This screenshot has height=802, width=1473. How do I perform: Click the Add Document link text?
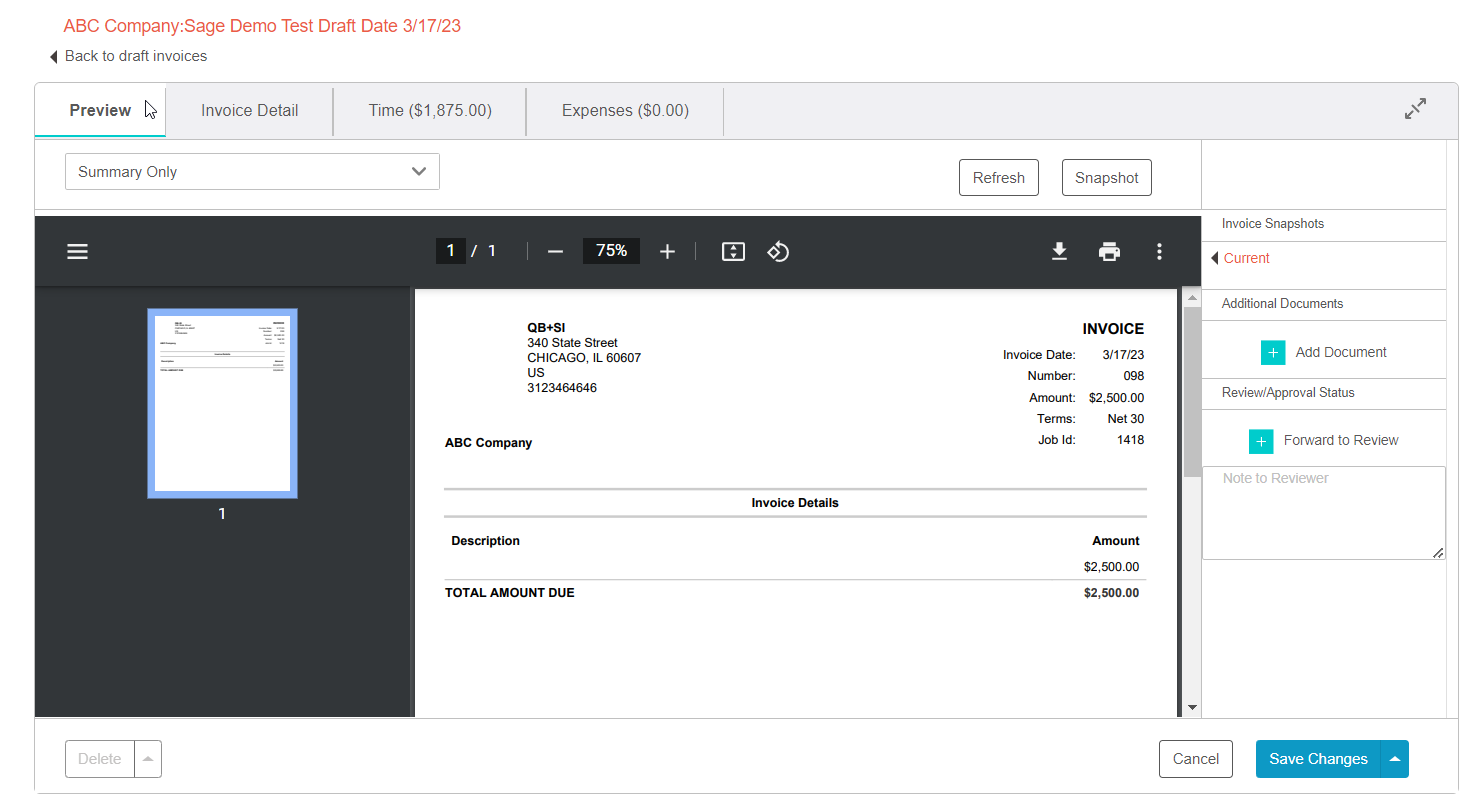(x=1341, y=352)
